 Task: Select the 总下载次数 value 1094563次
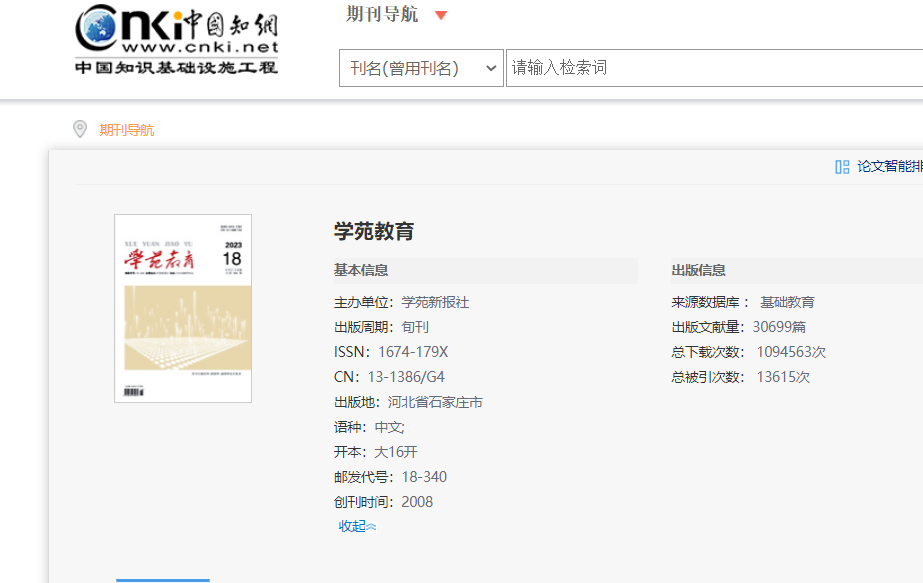(791, 352)
